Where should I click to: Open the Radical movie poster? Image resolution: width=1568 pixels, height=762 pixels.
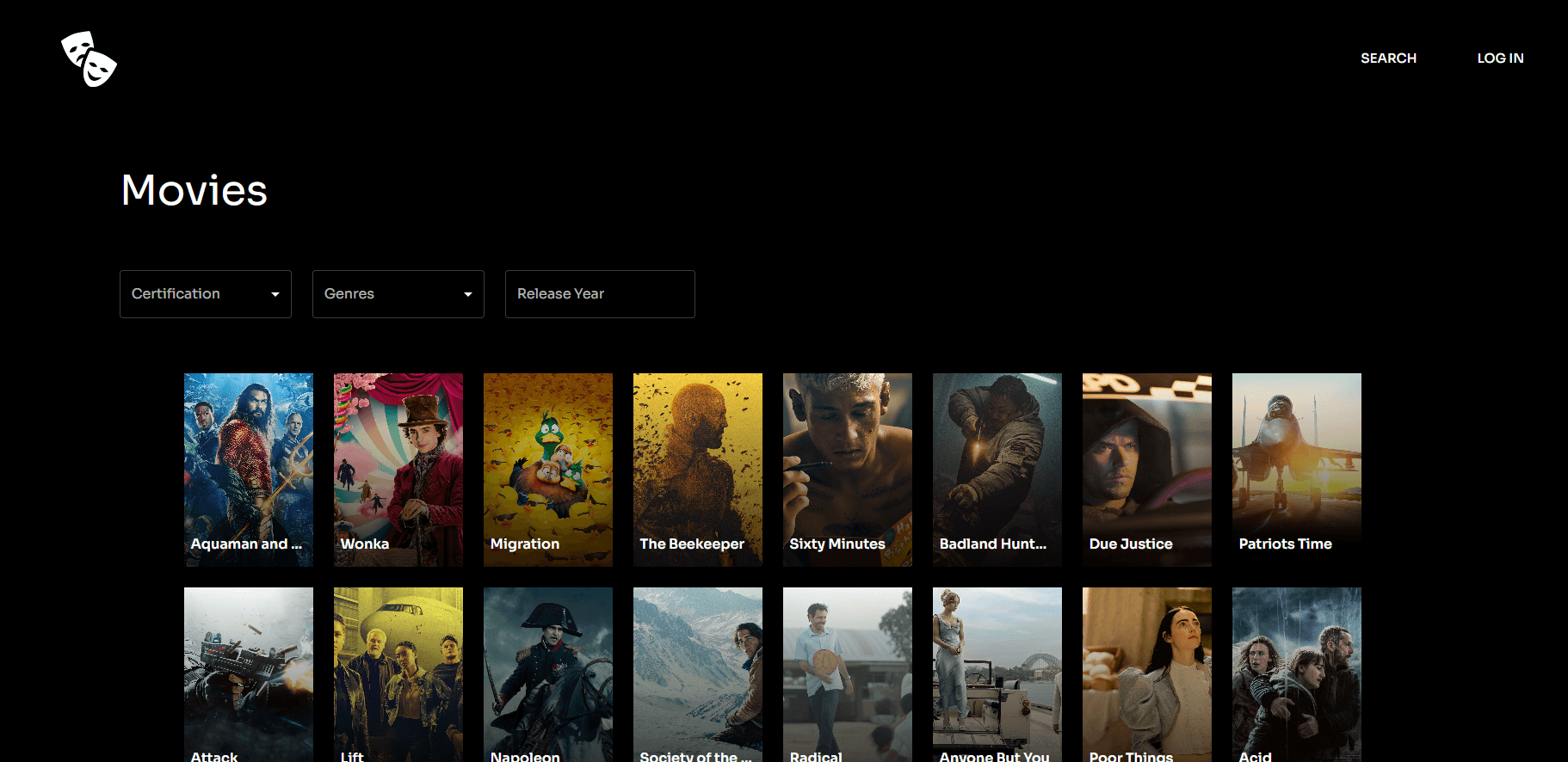pyautogui.click(x=848, y=674)
